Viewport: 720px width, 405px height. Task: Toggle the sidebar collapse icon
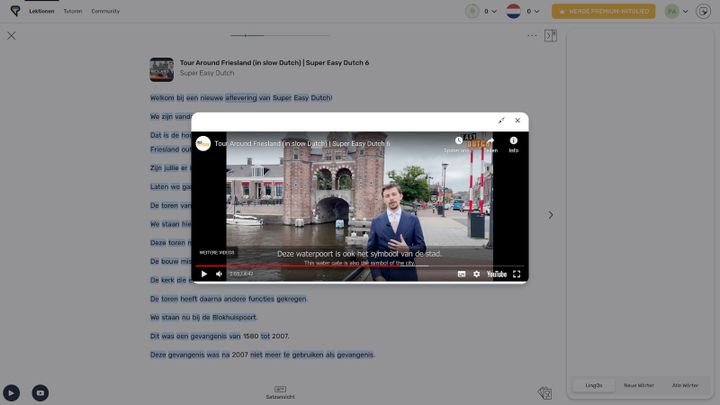551,35
